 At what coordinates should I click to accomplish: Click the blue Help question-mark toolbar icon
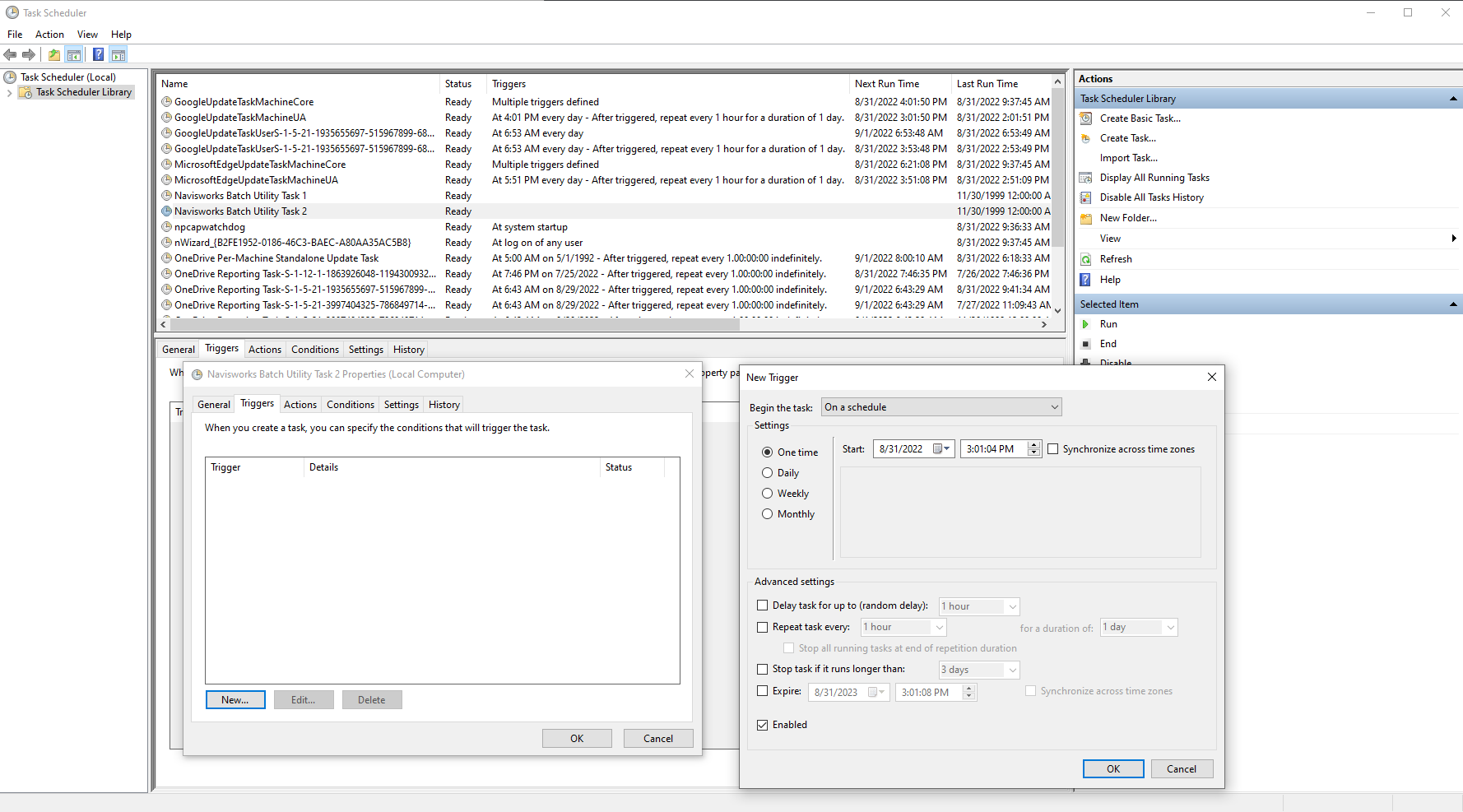point(98,55)
